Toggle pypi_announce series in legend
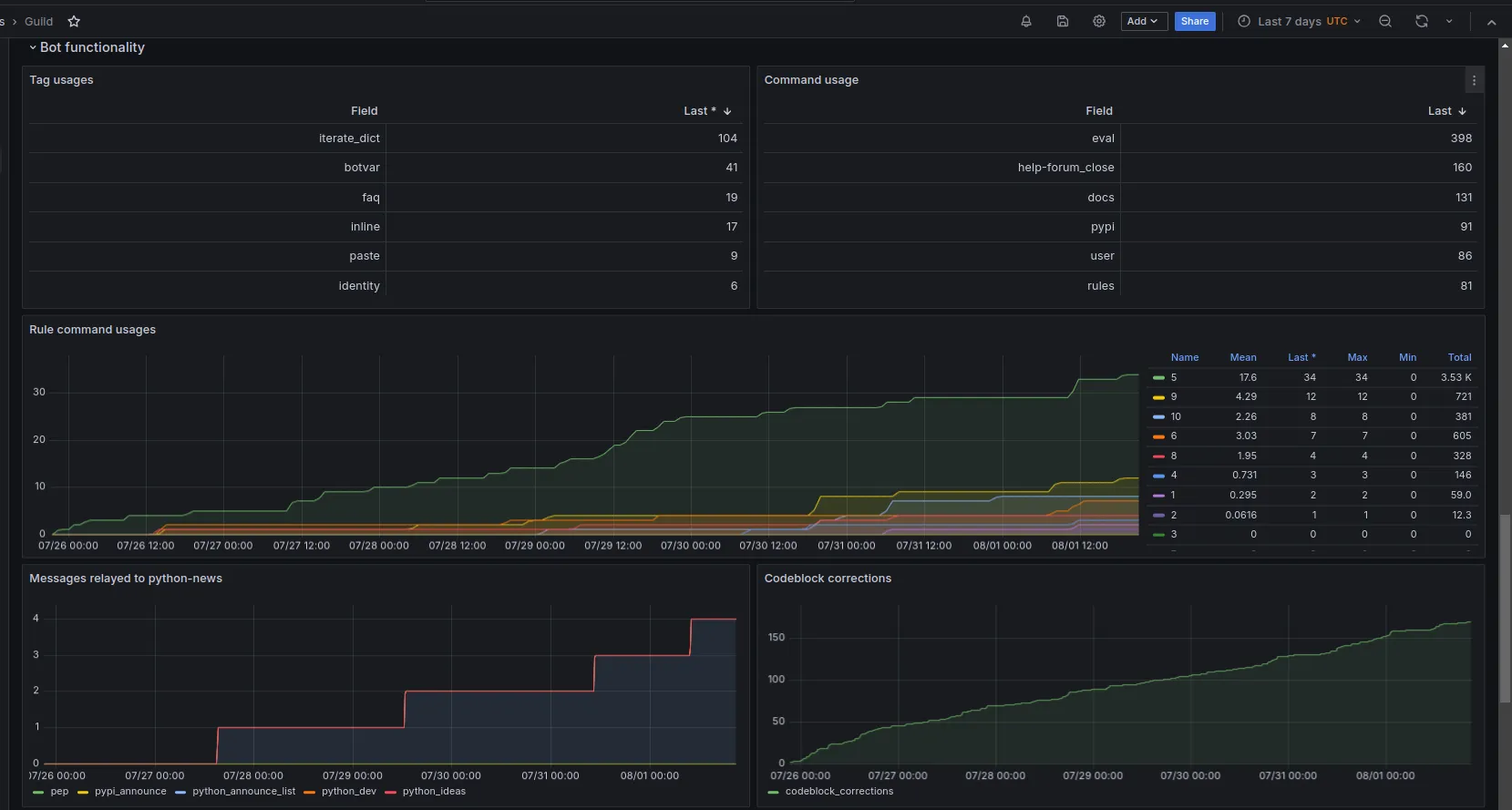 click(x=130, y=792)
